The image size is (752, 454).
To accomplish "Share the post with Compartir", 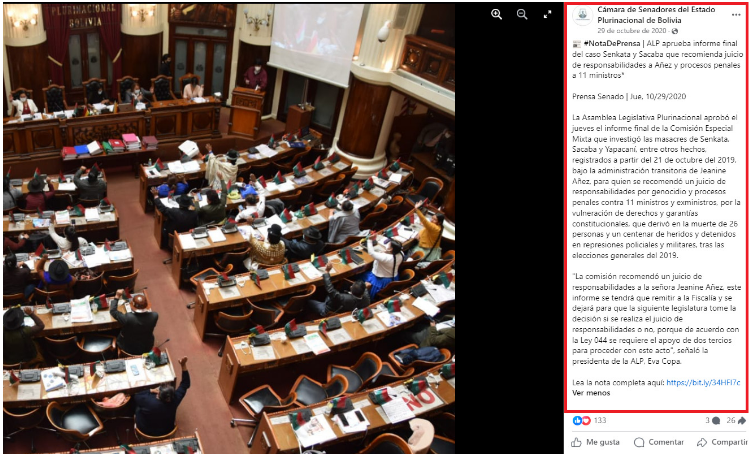I will pyautogui.click(x=722, y=442).
